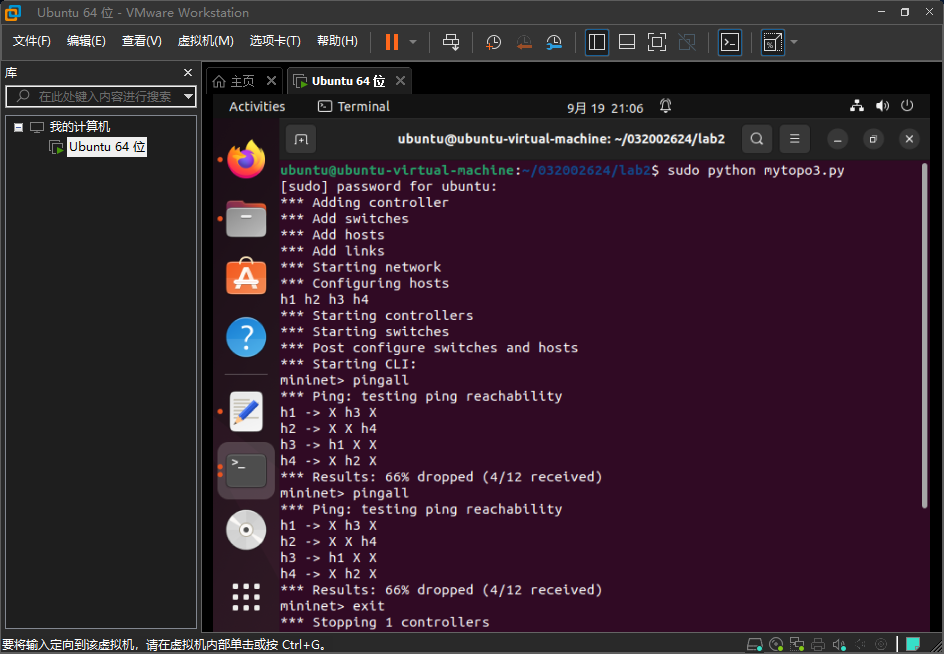The image size is (944, 654).
Task: Open the Files manager from the dock
Action: tap(246, 219)
